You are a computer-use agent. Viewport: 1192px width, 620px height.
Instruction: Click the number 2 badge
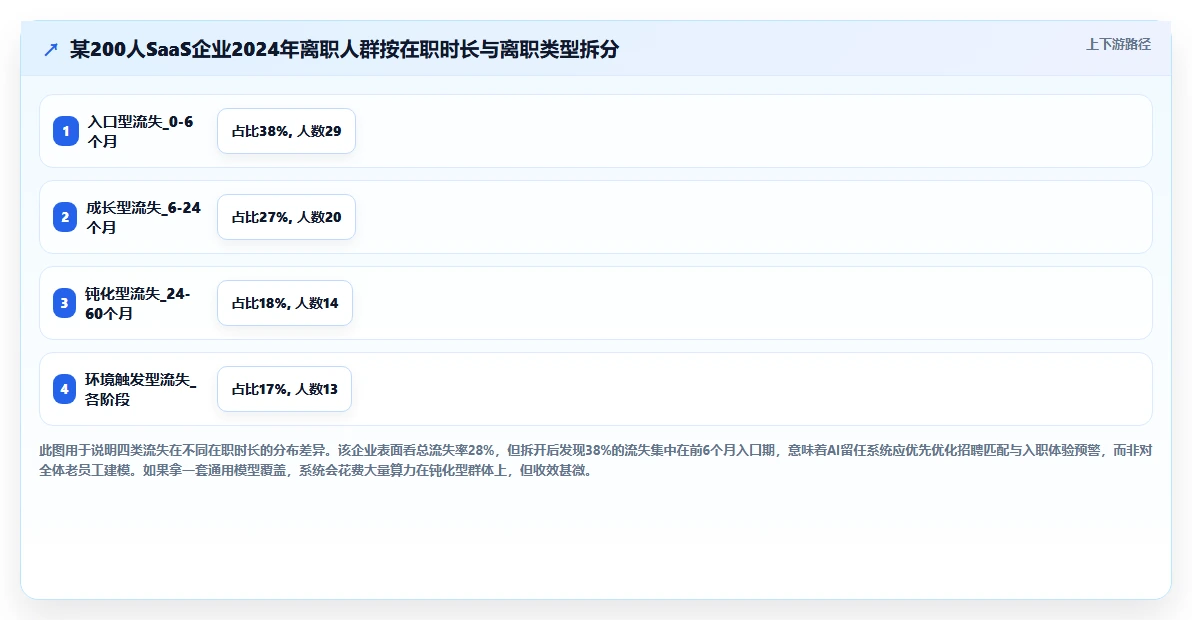click(65, 217)
